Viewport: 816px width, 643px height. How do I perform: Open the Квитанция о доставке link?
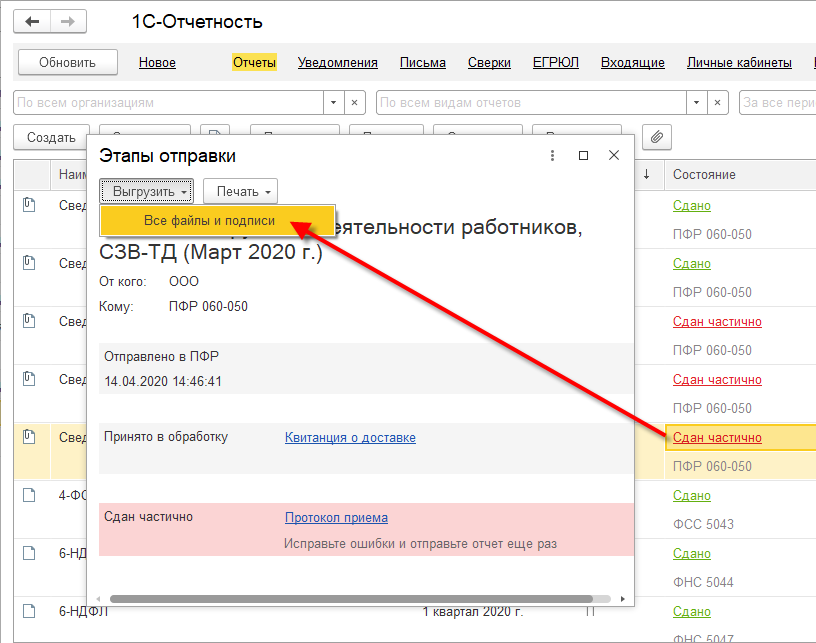point(350,438)
